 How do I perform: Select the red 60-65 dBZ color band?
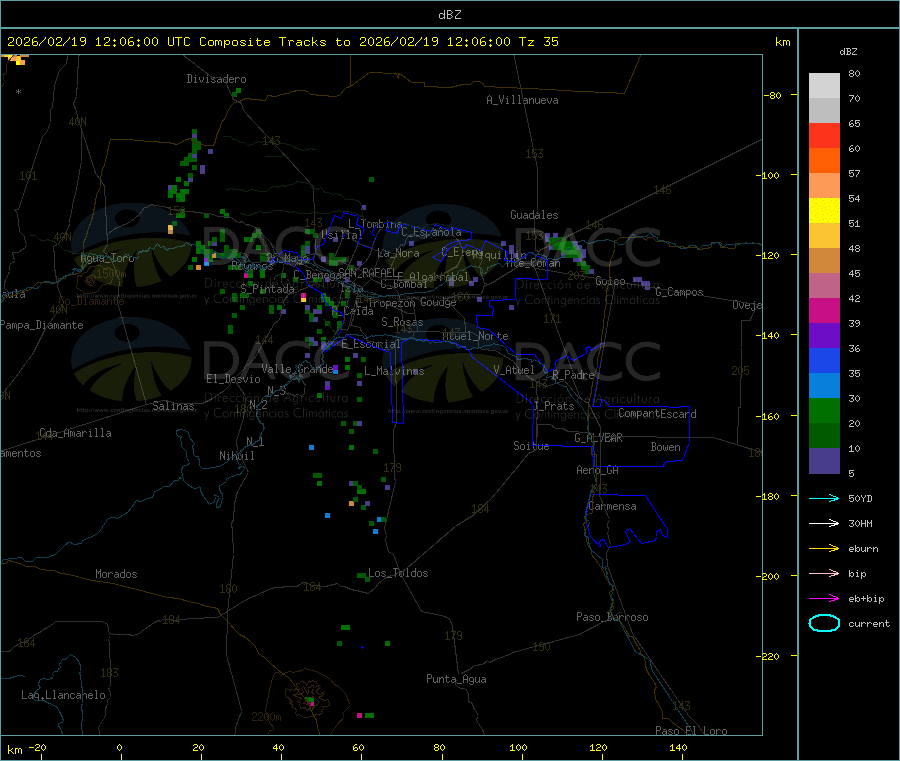pyautogui.click(x=824, y=135)
